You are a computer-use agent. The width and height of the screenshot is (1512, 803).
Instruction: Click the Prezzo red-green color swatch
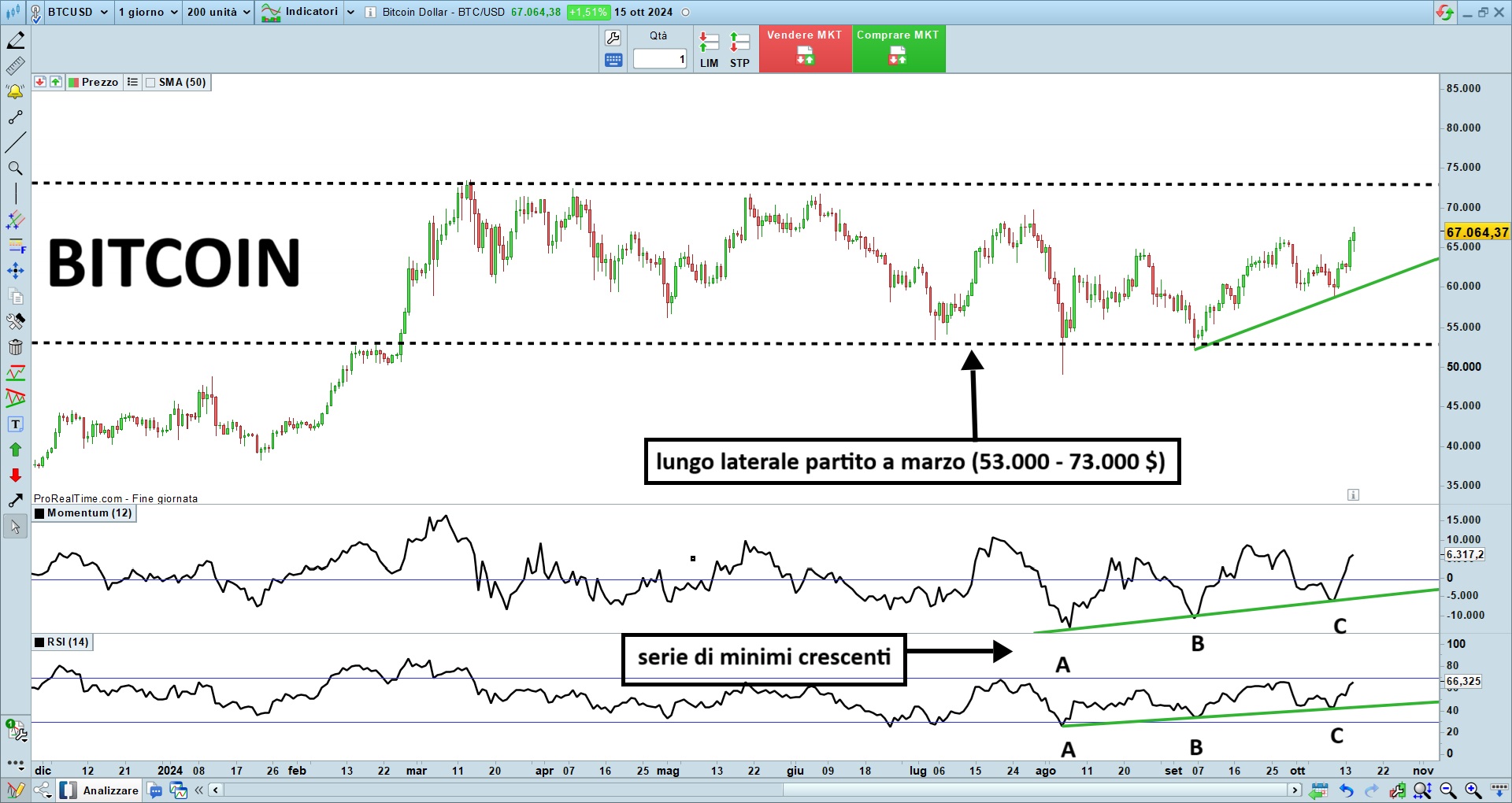tap(74, 83)
